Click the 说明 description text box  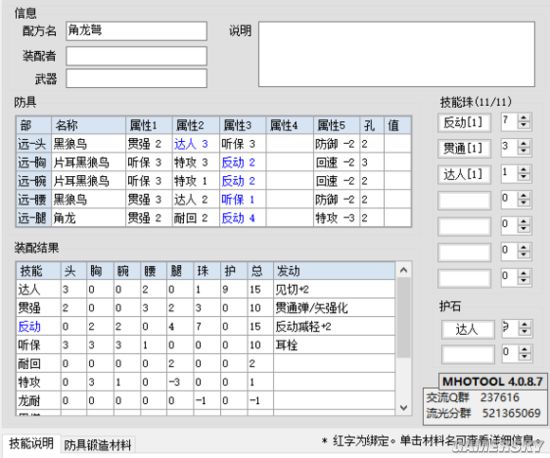397,54
